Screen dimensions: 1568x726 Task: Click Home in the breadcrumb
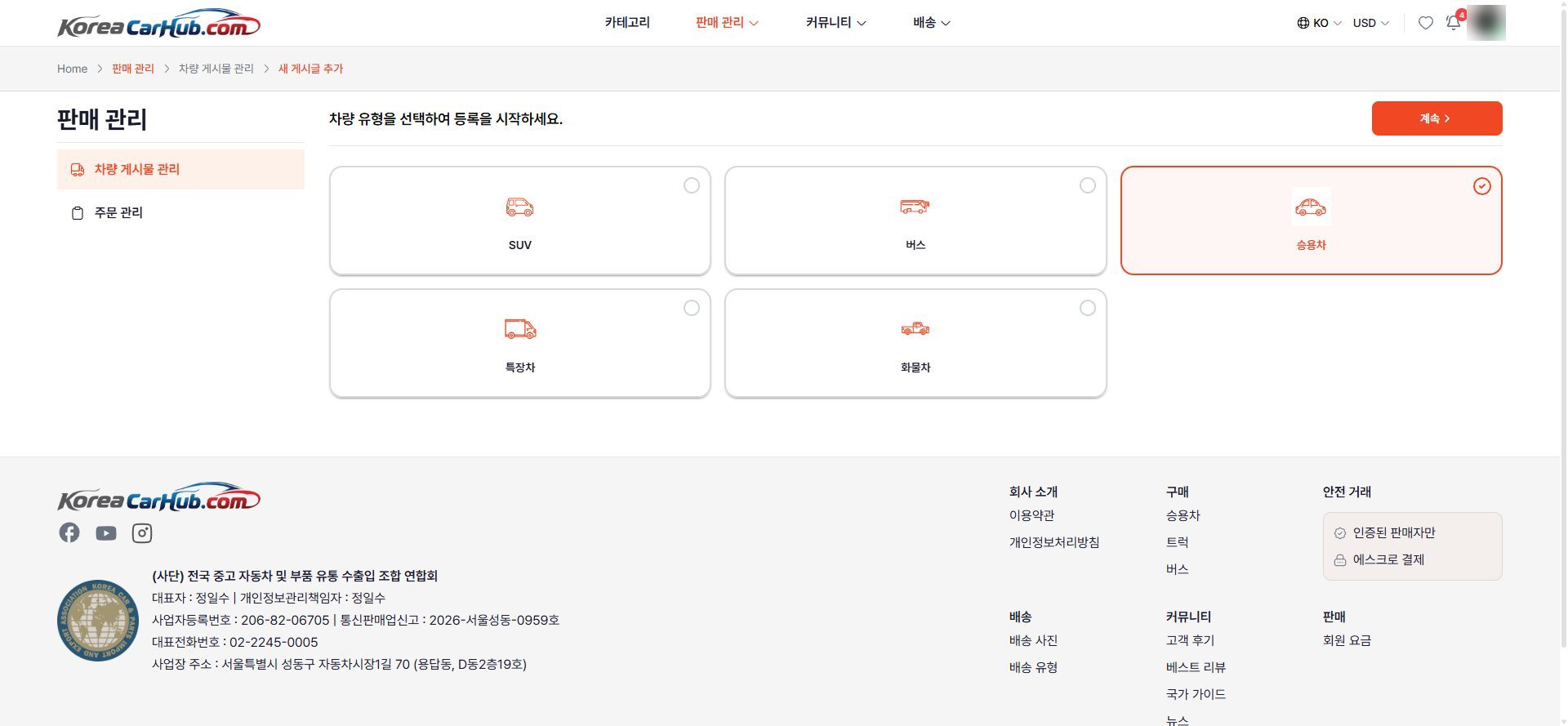(x=72, y=69)
